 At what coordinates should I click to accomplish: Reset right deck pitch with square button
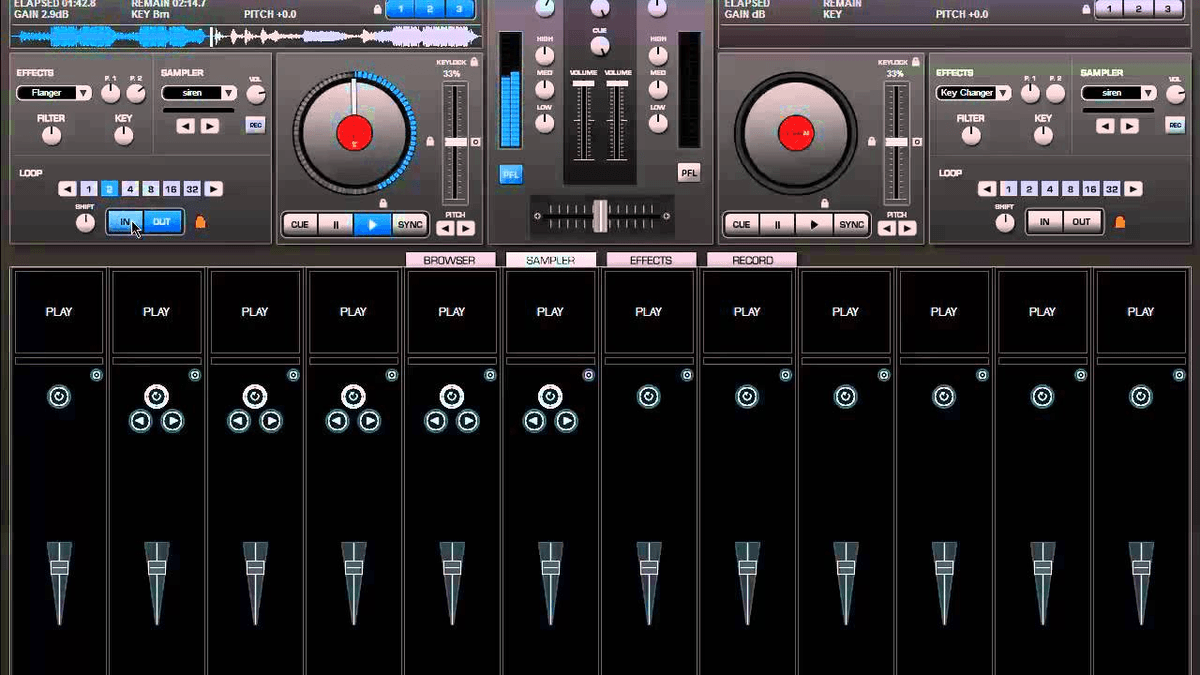click(917, 142)
